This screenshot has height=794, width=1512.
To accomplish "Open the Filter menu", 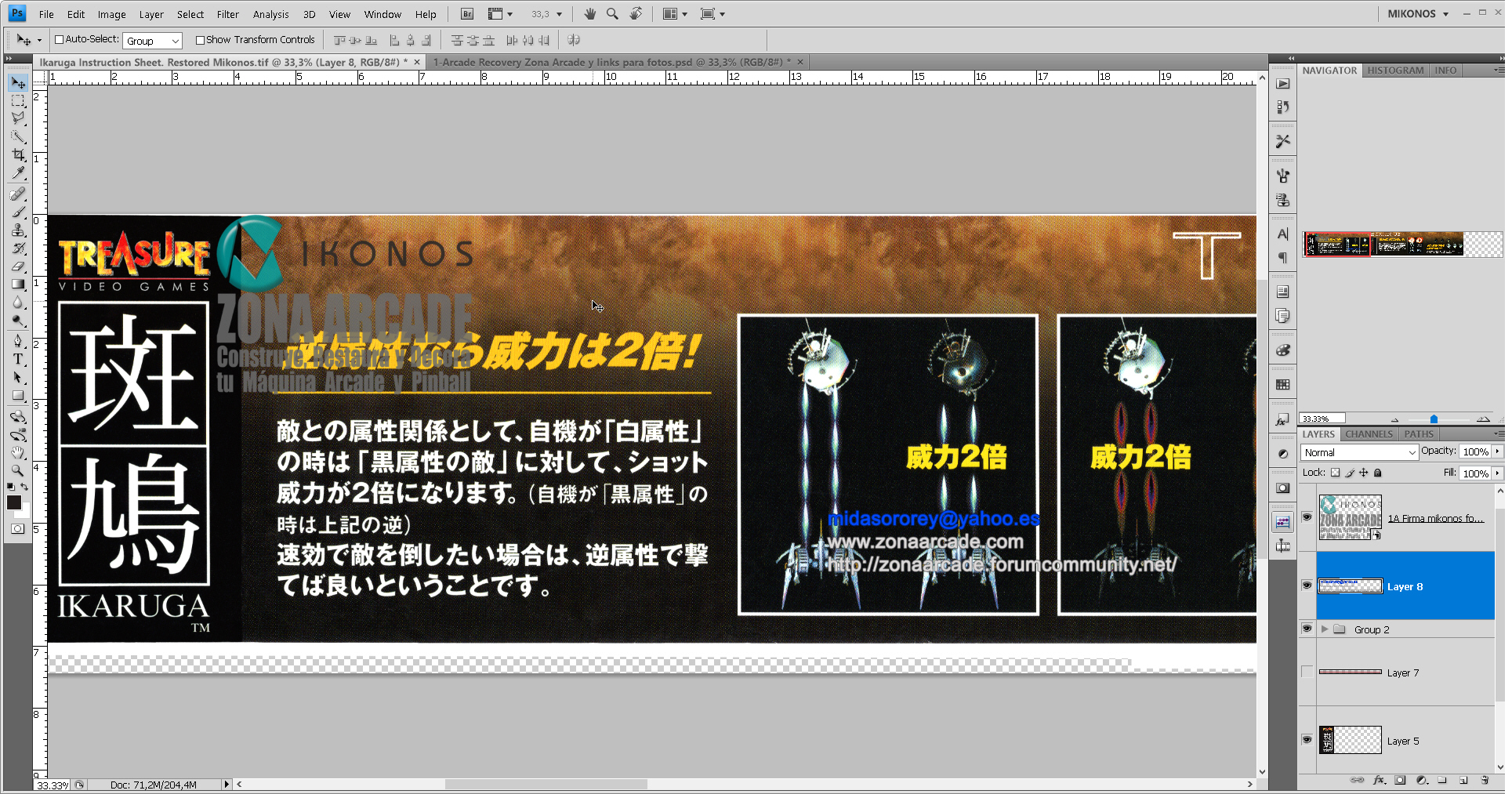I will 227,13.
